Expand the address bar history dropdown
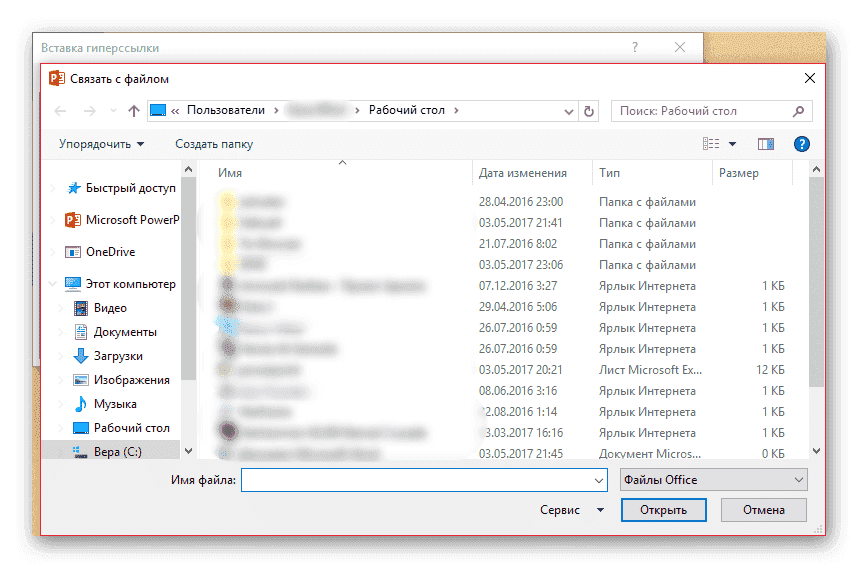This screenshot has width=858, height=568. pos(568,111)
